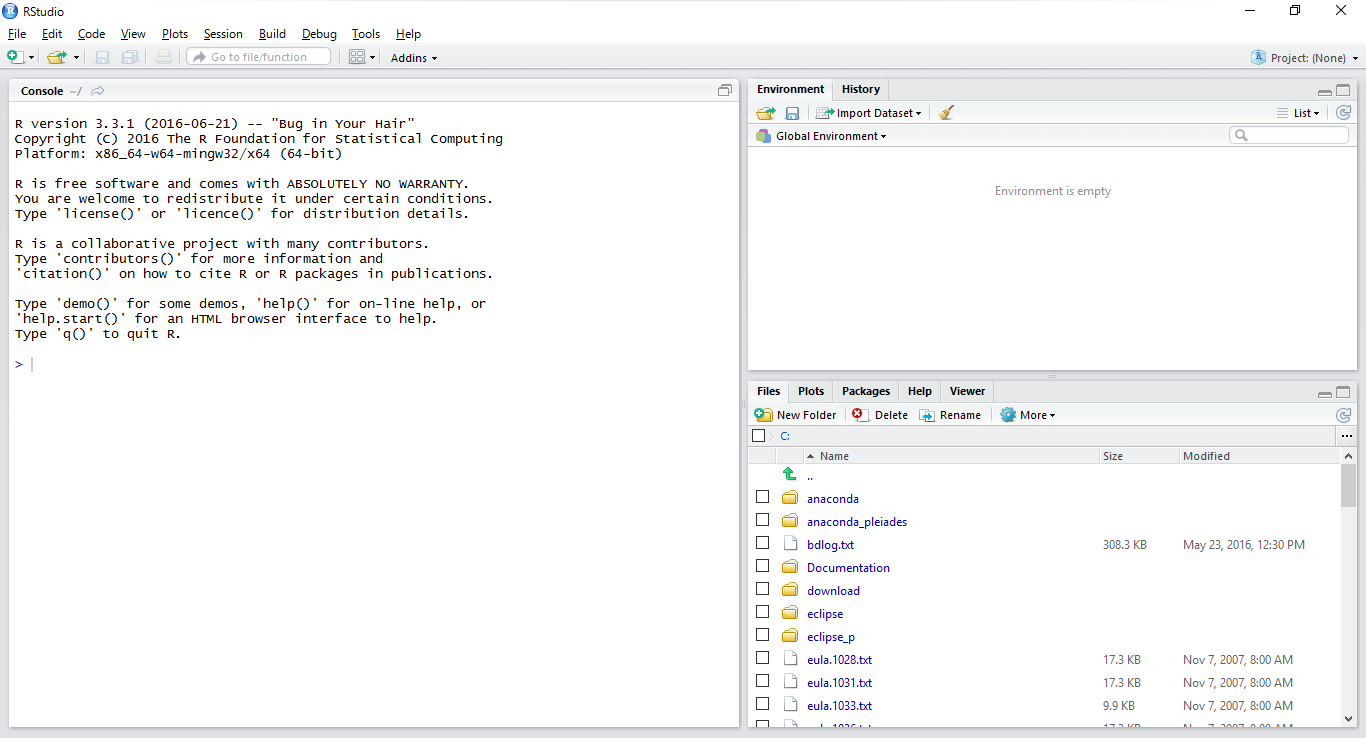Click the Go to file/function field
The width and height of the screenshot is (1366, 738).
point(259,57)
